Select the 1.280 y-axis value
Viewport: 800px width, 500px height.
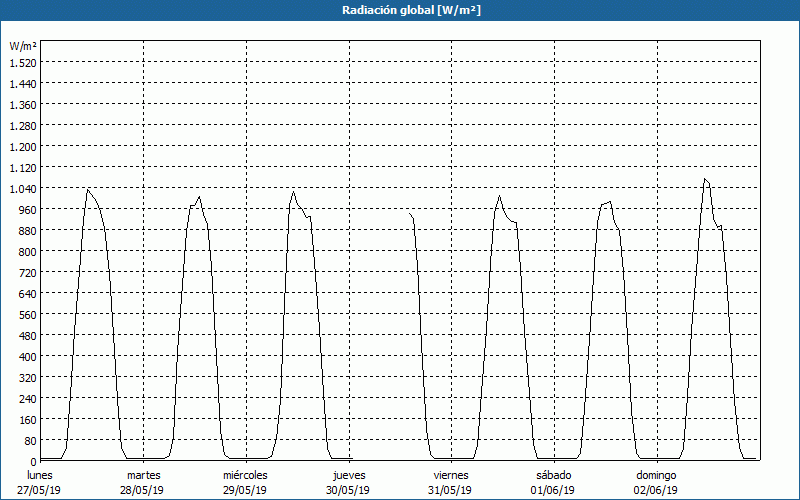(23, 126)
